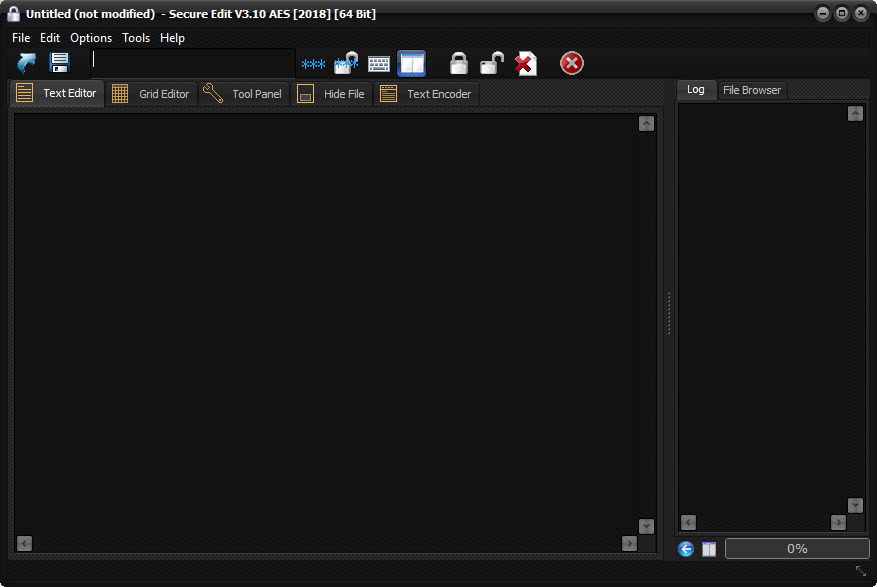
Task: Click the window resize grip corner
Action: click(861, 571)
